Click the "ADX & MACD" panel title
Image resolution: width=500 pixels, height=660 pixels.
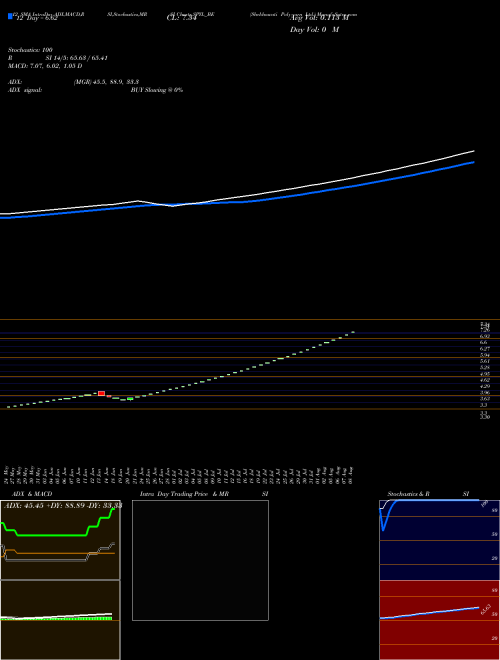click(32, 494)
